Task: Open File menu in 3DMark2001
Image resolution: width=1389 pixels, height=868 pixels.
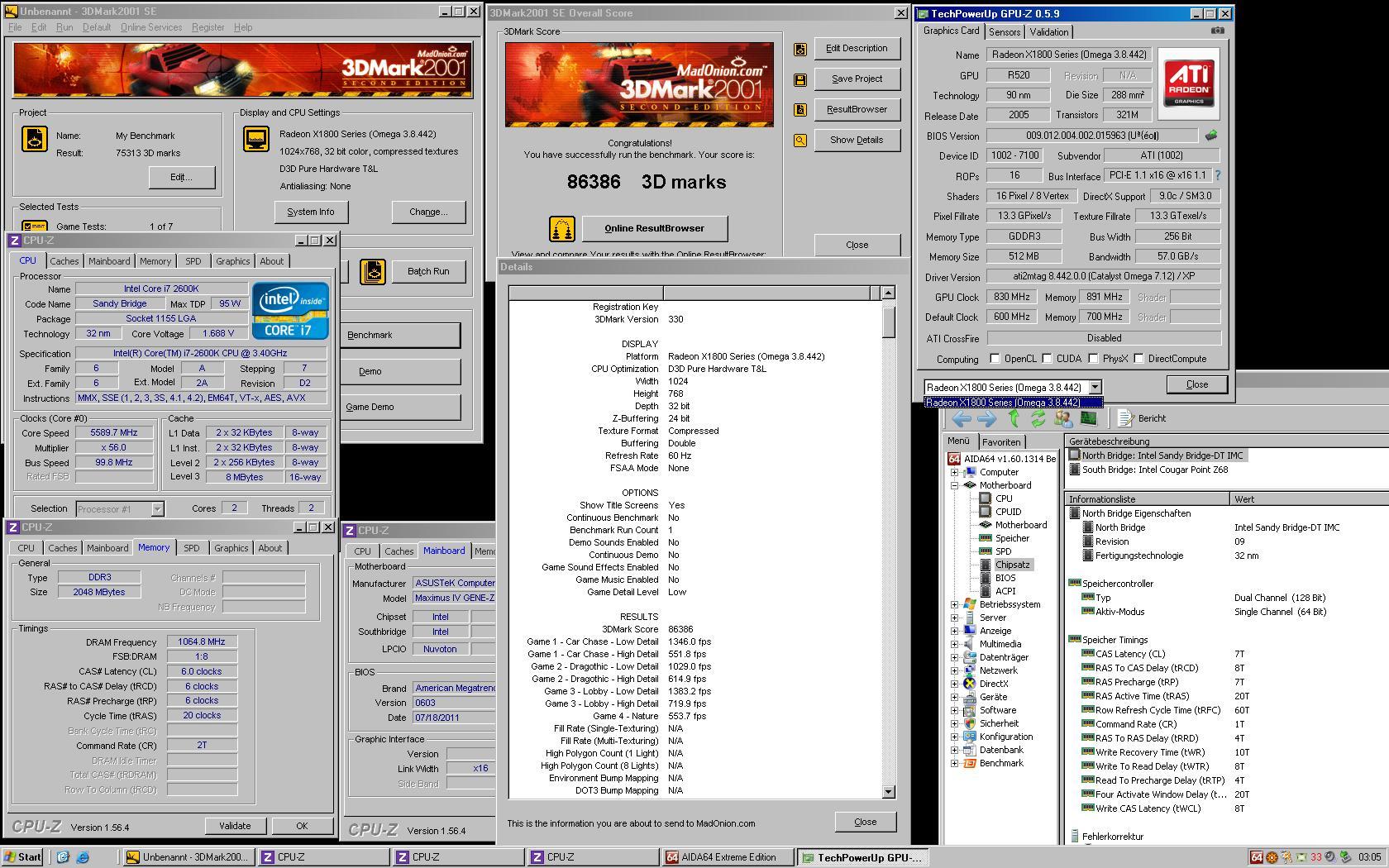Action: (15, 27)
